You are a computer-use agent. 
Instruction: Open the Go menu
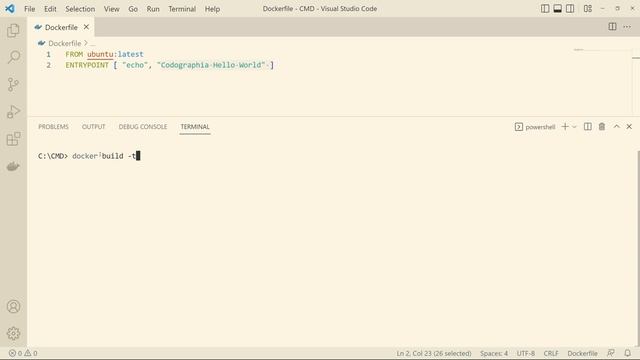[133, 9]
